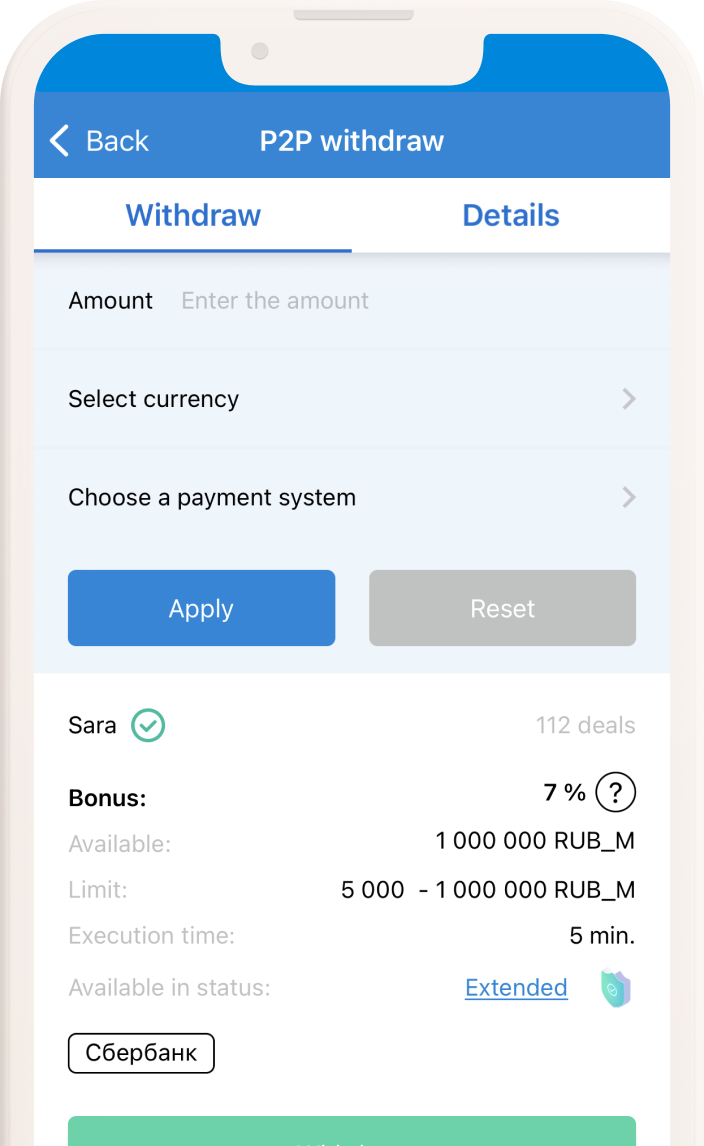The height and width of the screenshot is (1146, 704).
Task: Expand the currency arrow chevron
Action: point(628,399)
